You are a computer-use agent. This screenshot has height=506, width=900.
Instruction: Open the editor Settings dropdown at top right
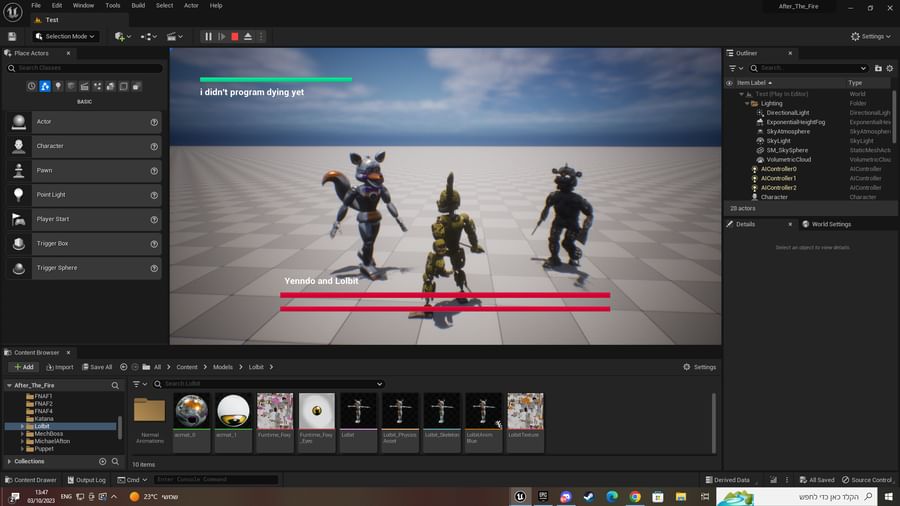point(871,36)
